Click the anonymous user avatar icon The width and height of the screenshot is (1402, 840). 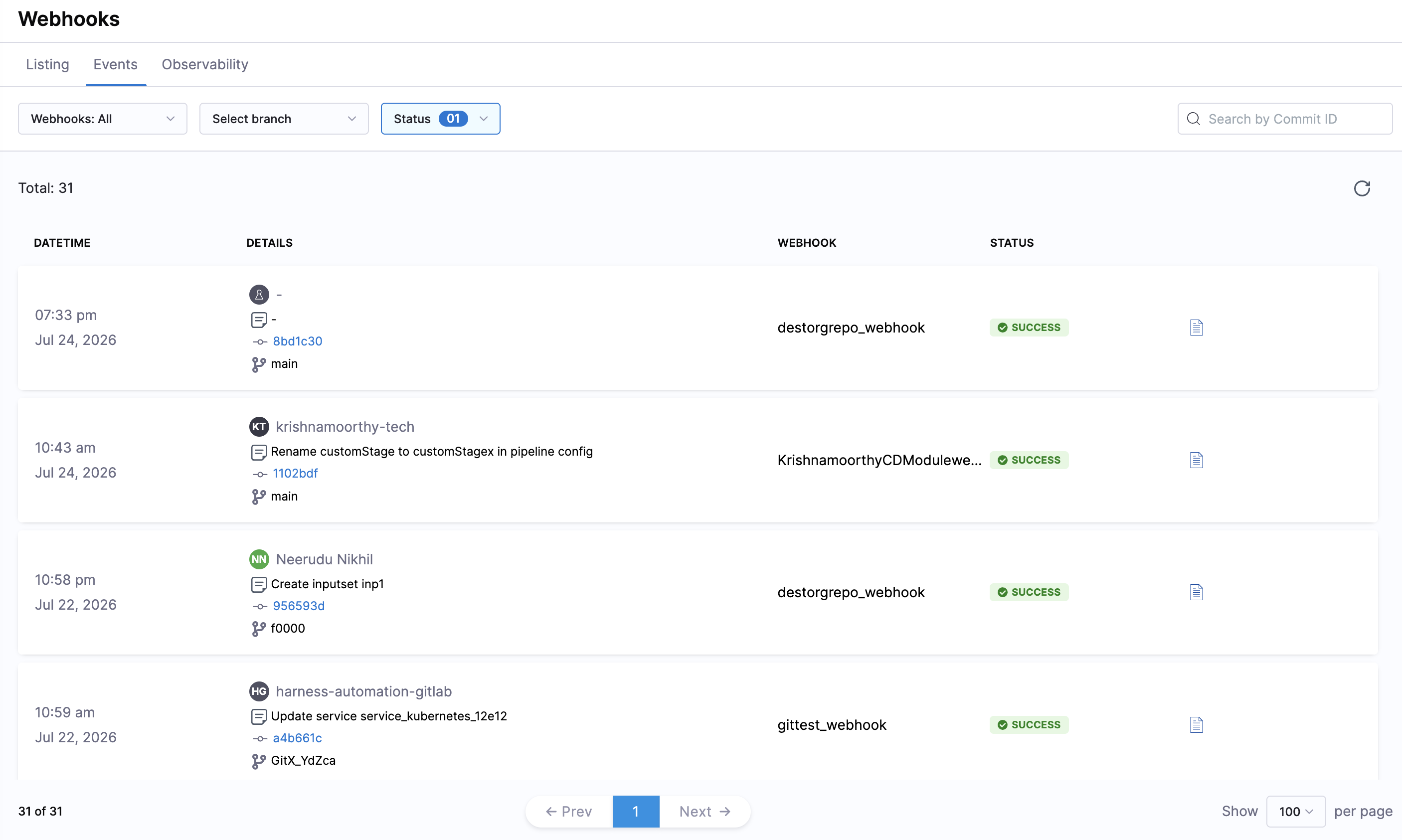click(259, 294)
